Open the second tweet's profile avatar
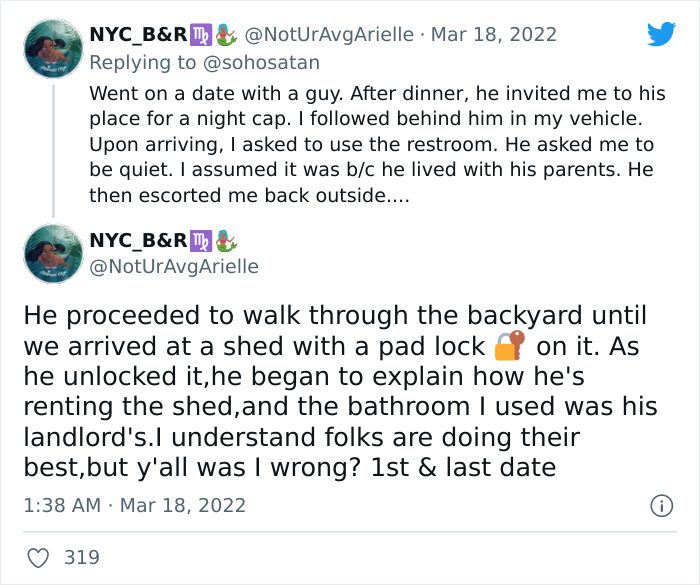The image size is (700, 585). pos(52,255)
